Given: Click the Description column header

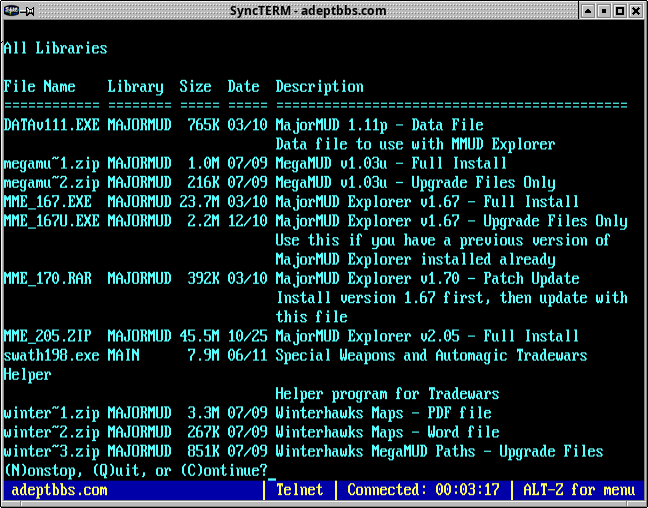Looking at the screenshot, I should click(x=319, y=87).
